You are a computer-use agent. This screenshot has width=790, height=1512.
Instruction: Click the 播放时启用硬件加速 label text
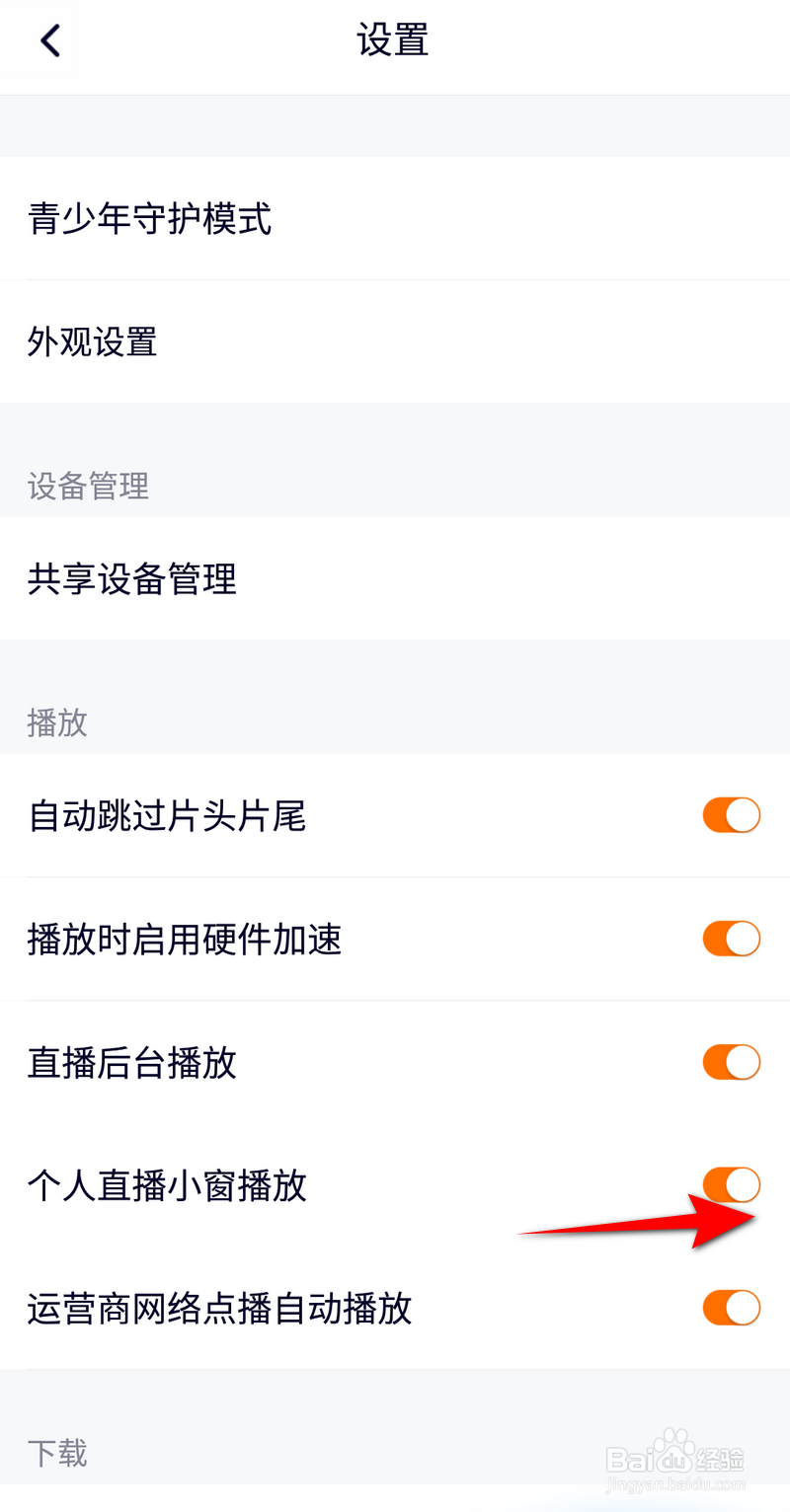click(x=185, y=940)
